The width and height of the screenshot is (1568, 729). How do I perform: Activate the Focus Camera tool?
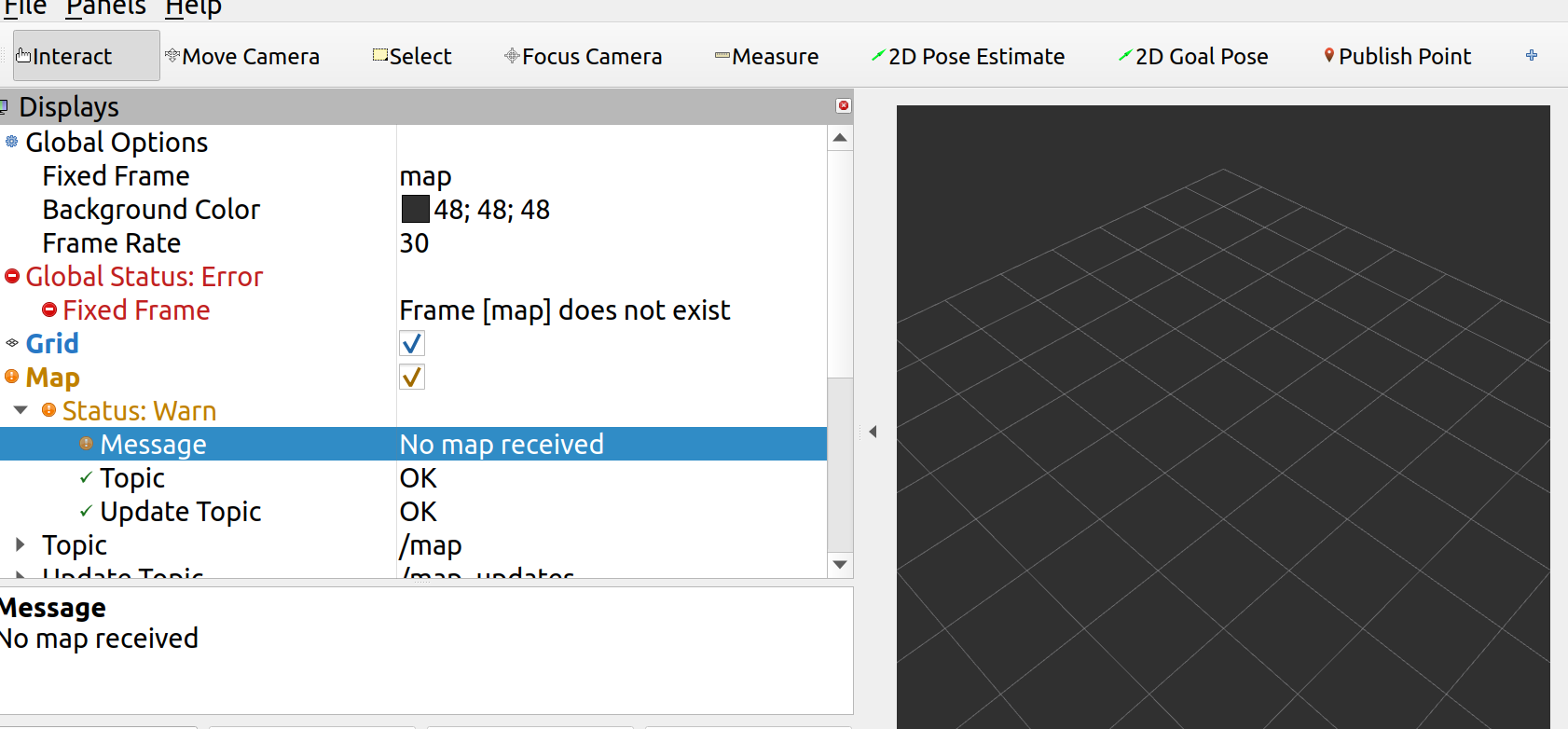(x=584, y=56)
